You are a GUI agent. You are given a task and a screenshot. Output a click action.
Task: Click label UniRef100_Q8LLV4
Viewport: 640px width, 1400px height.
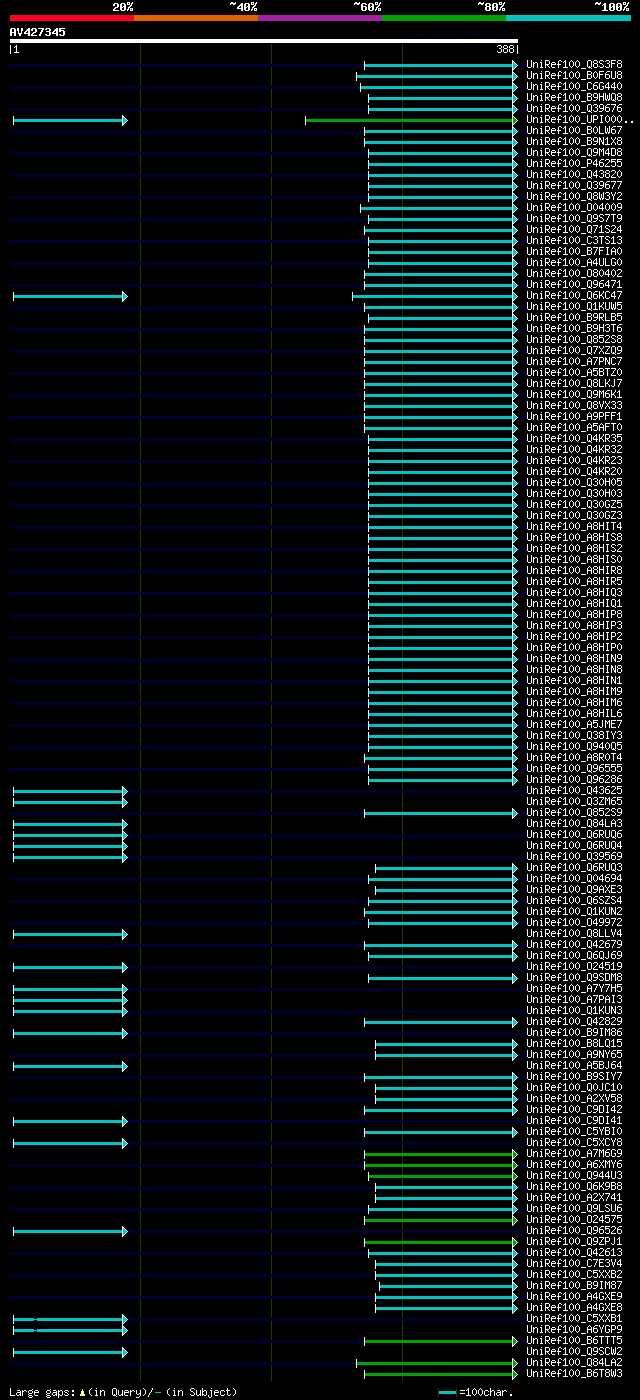574,933
